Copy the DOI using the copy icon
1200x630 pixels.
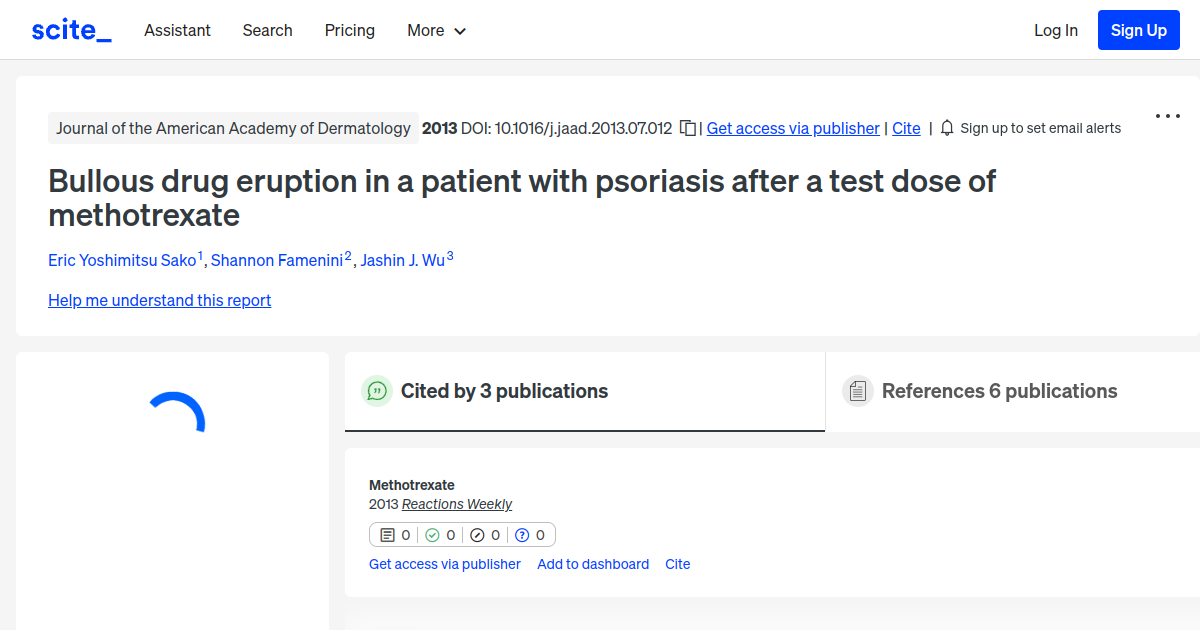point(687,128)
